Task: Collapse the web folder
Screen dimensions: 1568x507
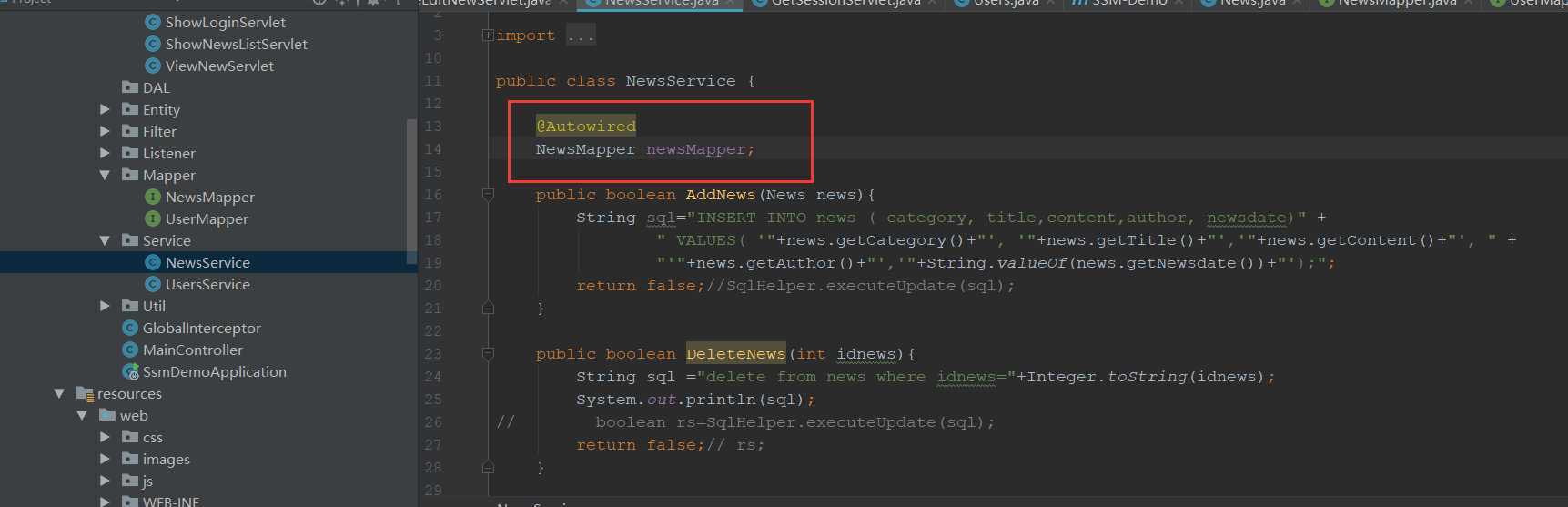Action: click(x=82, y=415)
